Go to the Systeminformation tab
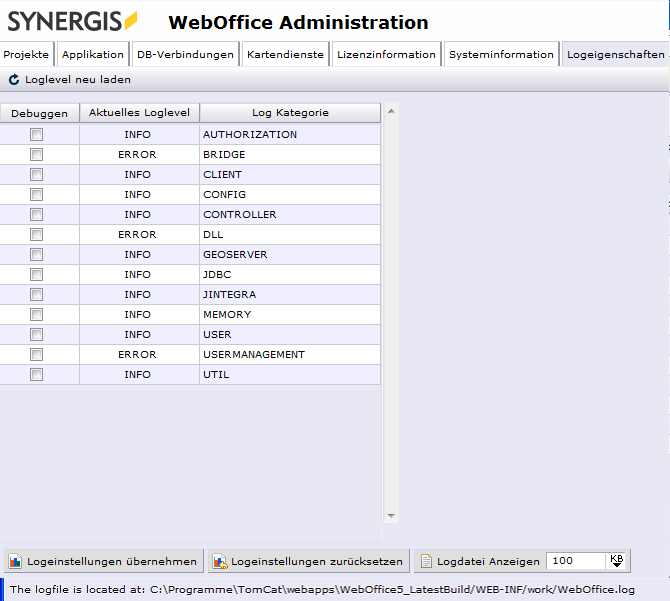The width and height of the screenshot is (670, 601). 501,55
